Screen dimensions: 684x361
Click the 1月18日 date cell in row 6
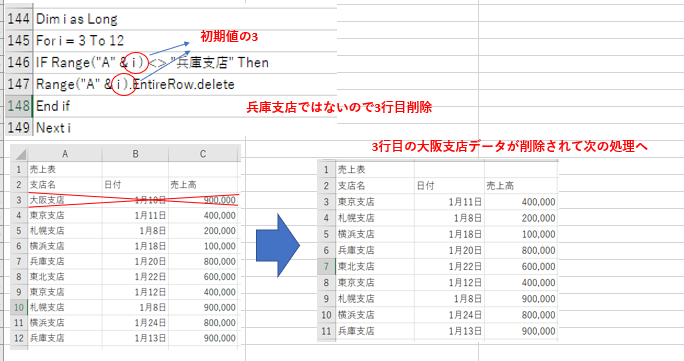135,246
